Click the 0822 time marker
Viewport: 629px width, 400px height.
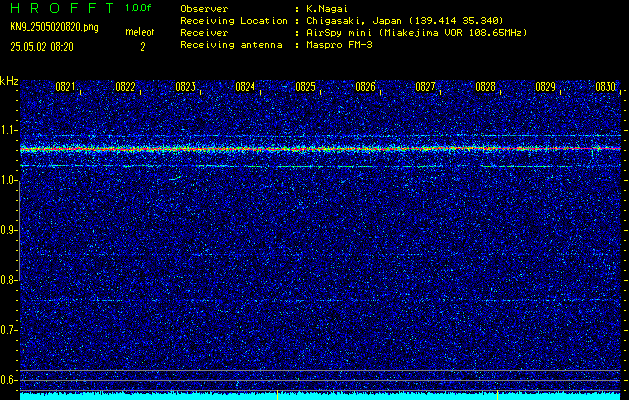tap(125, 87)
